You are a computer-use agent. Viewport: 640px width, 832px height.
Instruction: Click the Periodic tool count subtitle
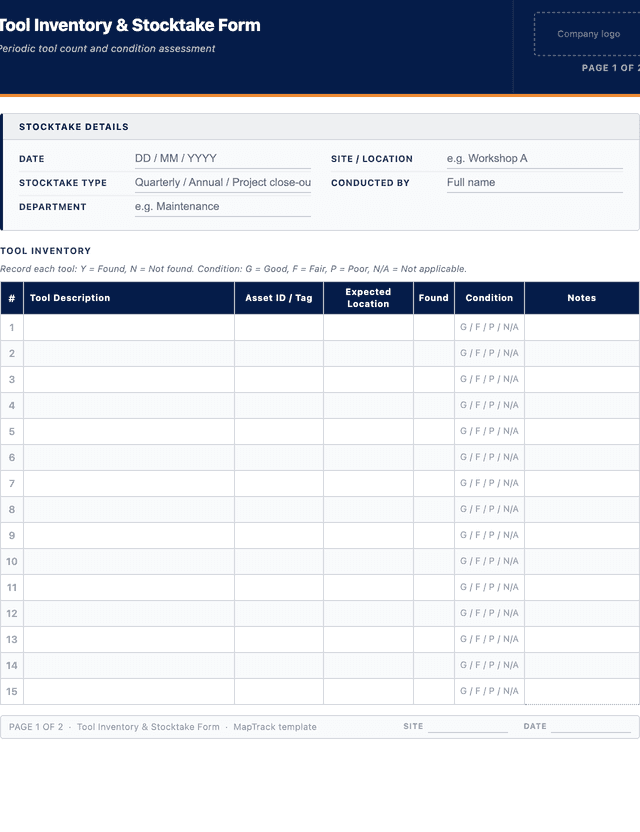tap(108, 48)
